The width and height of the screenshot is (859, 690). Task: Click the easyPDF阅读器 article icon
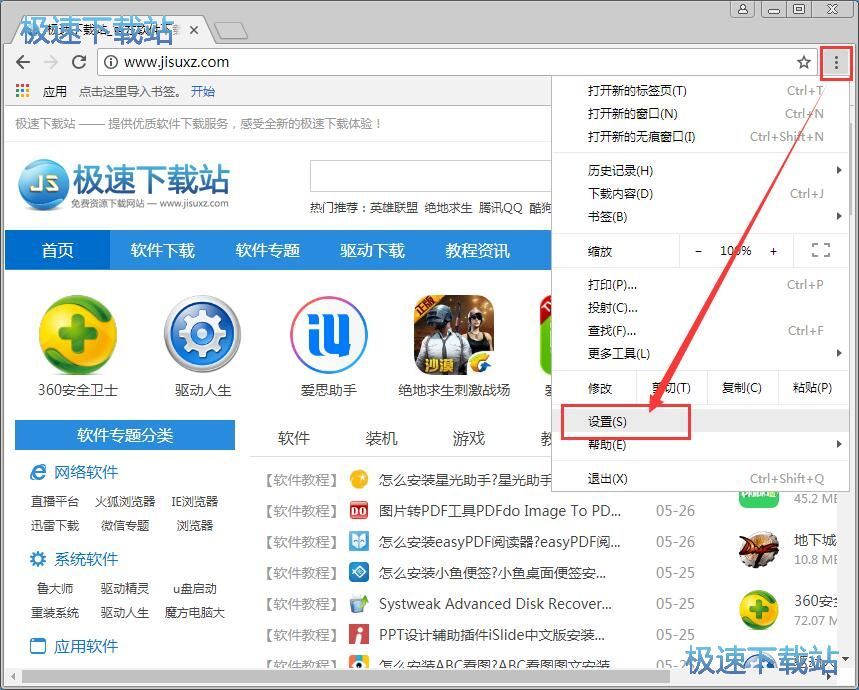359,542
